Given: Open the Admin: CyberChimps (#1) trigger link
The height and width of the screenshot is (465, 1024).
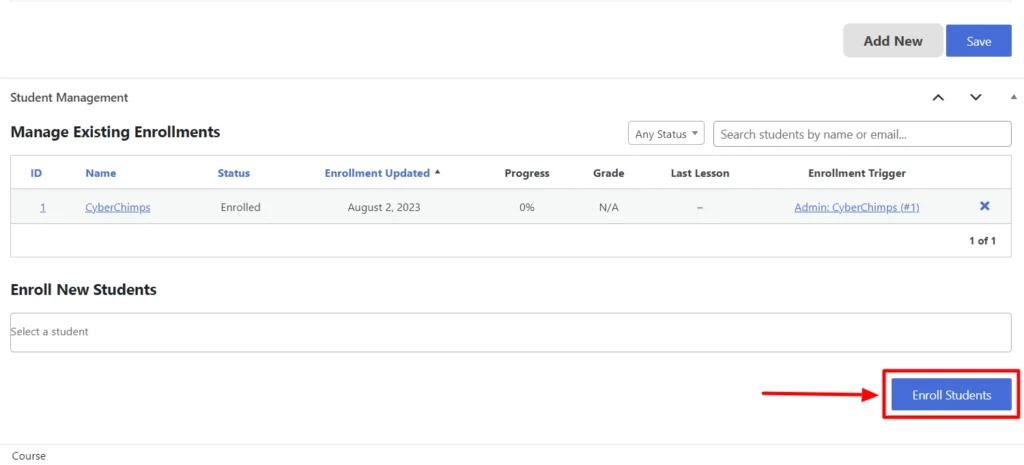Looking at the screenshot, I should pyautogui.click(x=857, y=207).
